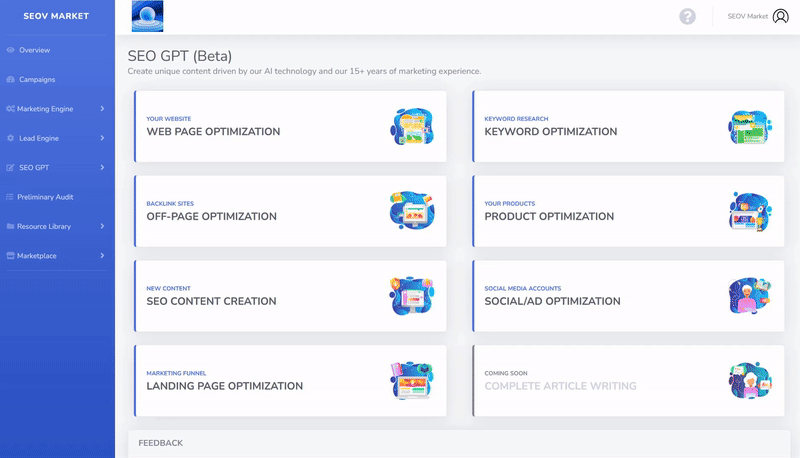Viewport: 800px width, 458px height.
Task: Expand the Lead Engine sidebar submenu
Action: point(102,138)
